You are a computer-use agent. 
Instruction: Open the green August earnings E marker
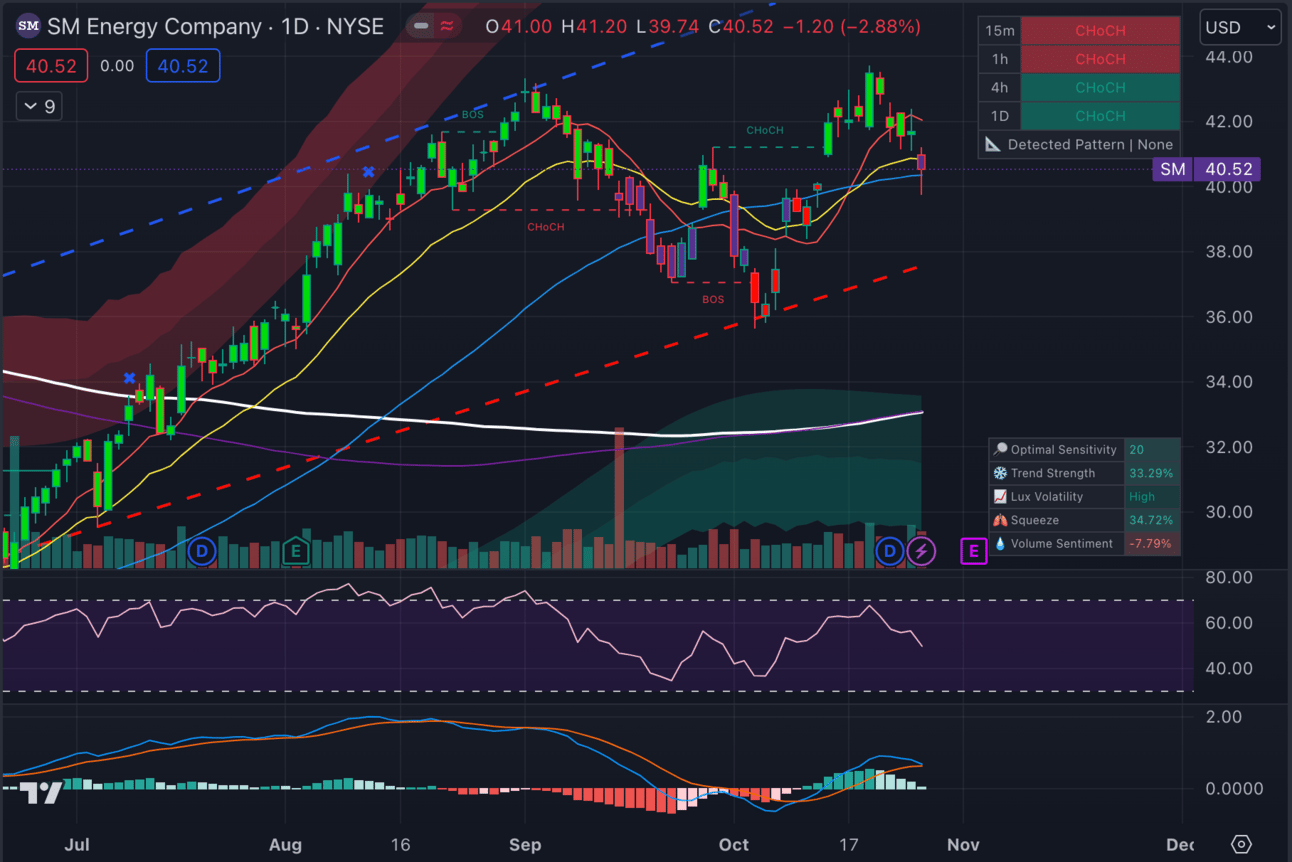[295, 551]
